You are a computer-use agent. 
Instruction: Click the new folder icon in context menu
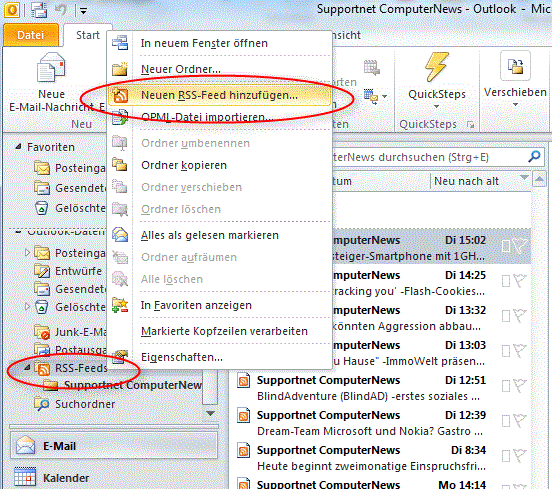coord(120,69)
